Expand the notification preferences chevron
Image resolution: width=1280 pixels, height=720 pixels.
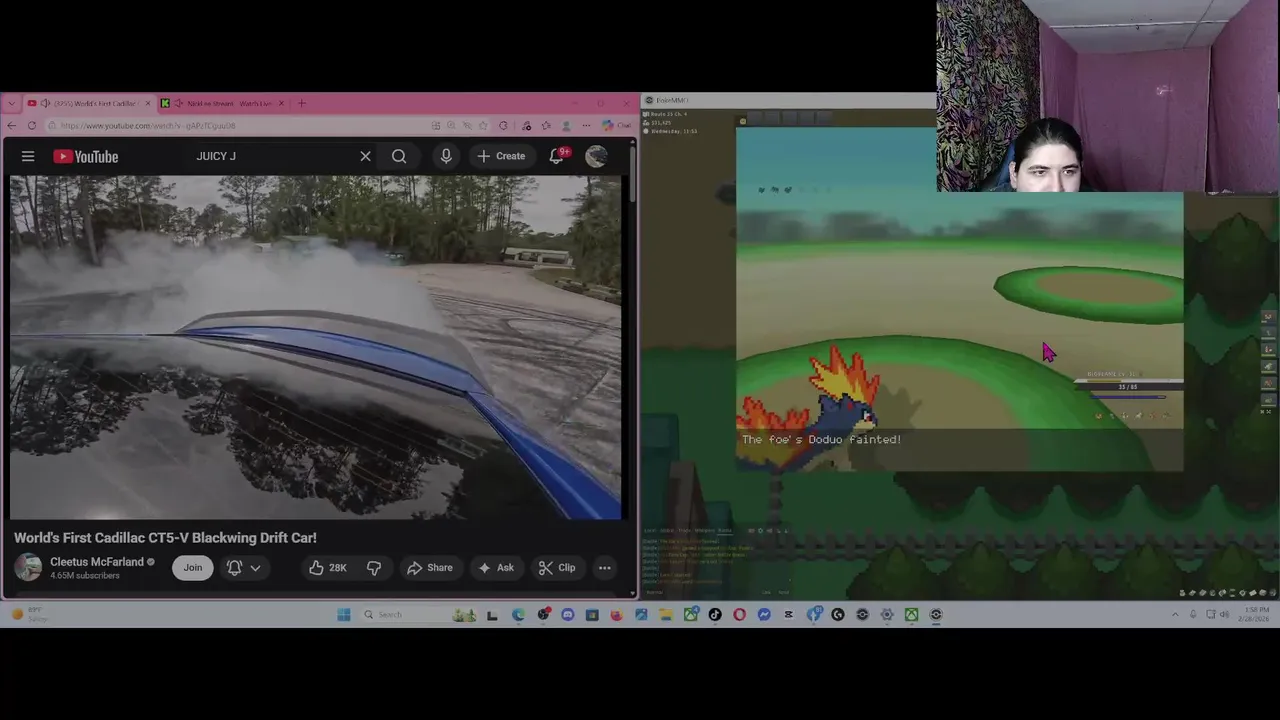[x=256, y=568]
